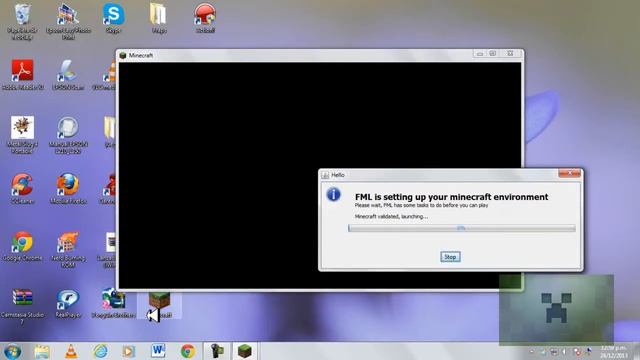Click the 'Minecraft validated, launching...' status text
The width and height of the screenshot is (640, 360).
(x=391, y=217)
